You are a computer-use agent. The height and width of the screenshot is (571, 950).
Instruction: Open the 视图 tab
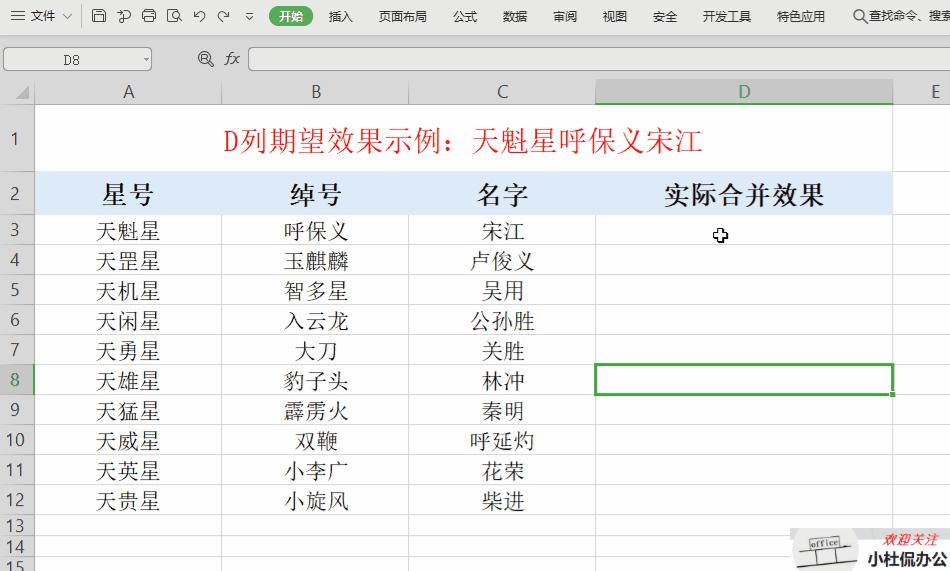tap(614, 16)
